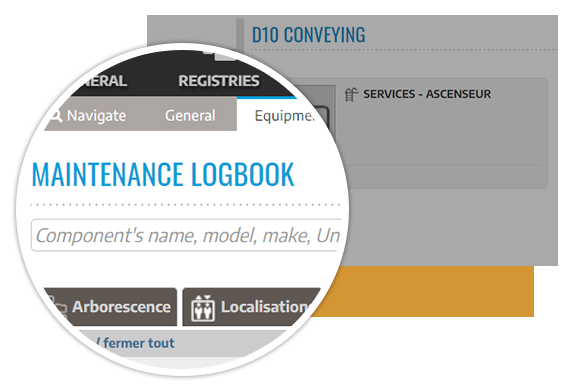Click the component search input field

tap(187, 235)
